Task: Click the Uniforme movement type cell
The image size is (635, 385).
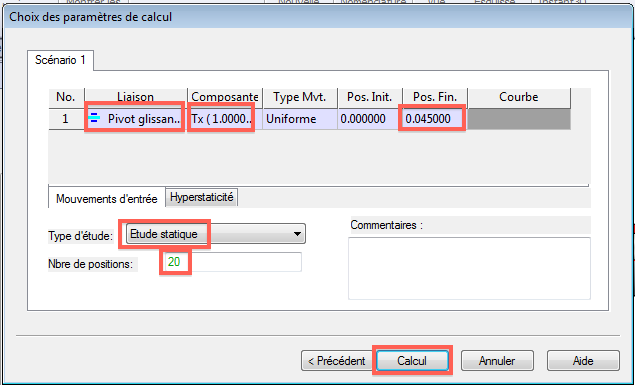Action: pos(300,119)
